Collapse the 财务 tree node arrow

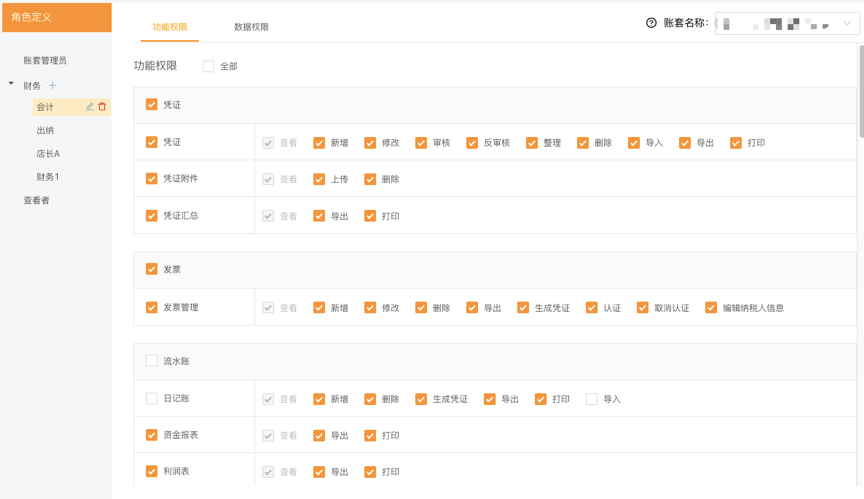tap(11, 85)
